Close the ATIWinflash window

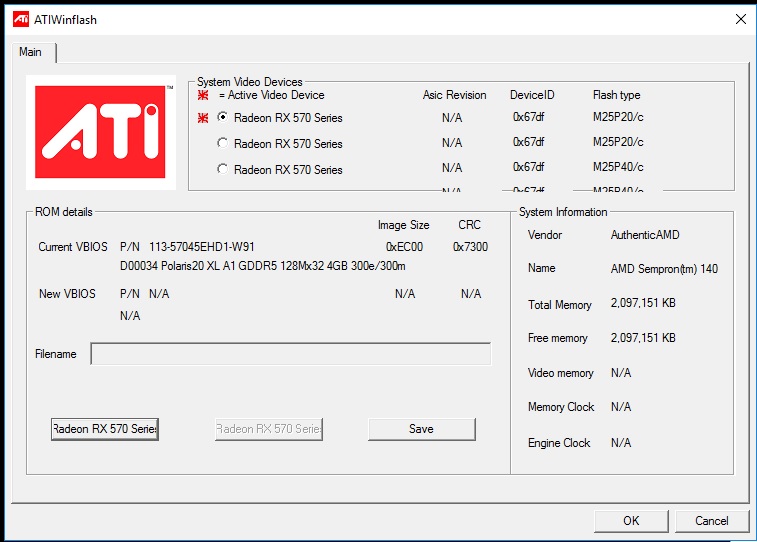point(740,19)
